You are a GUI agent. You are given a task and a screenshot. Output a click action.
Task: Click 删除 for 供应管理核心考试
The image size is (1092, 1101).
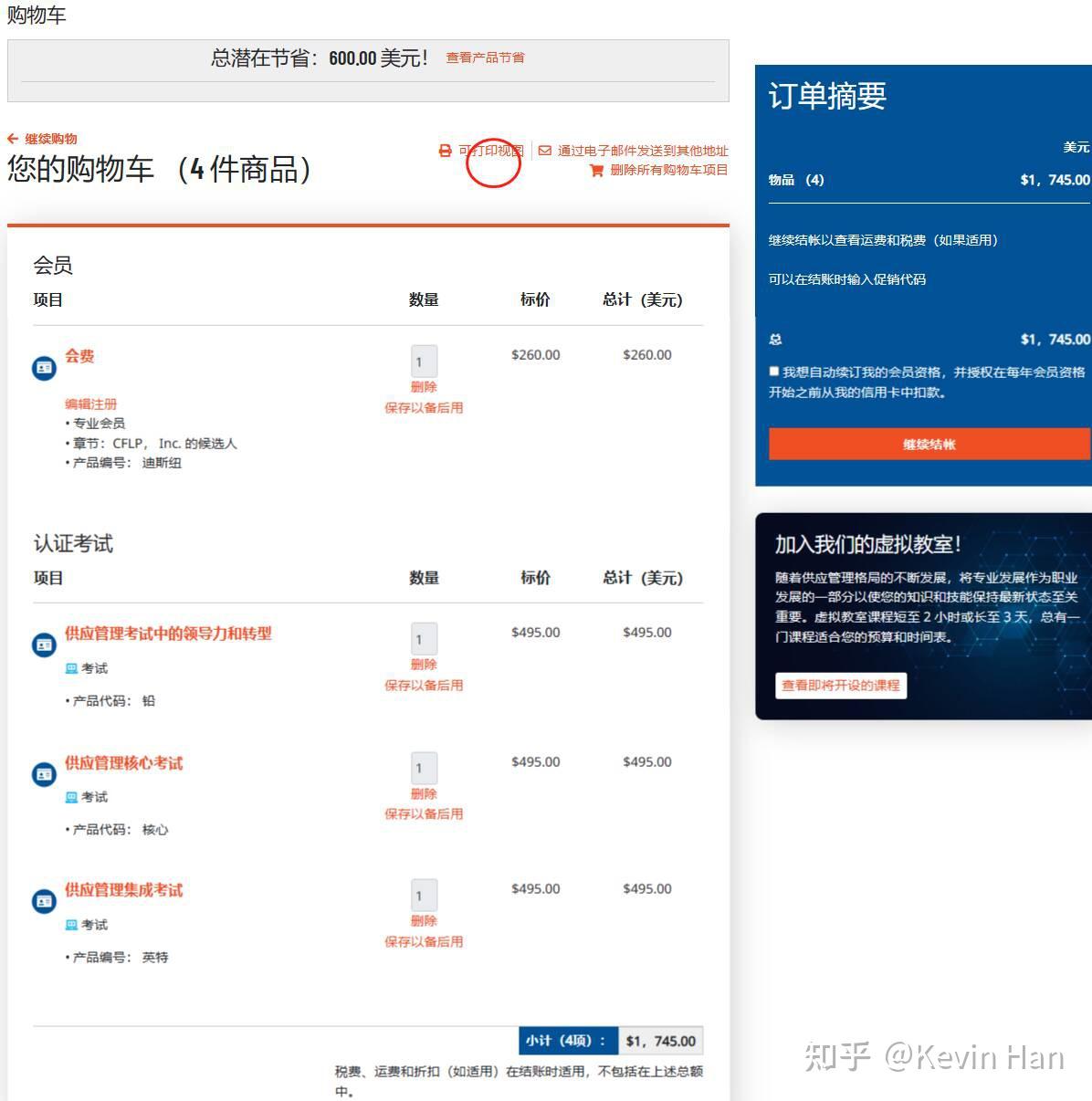pyautogui.click(x=424, y=794)
